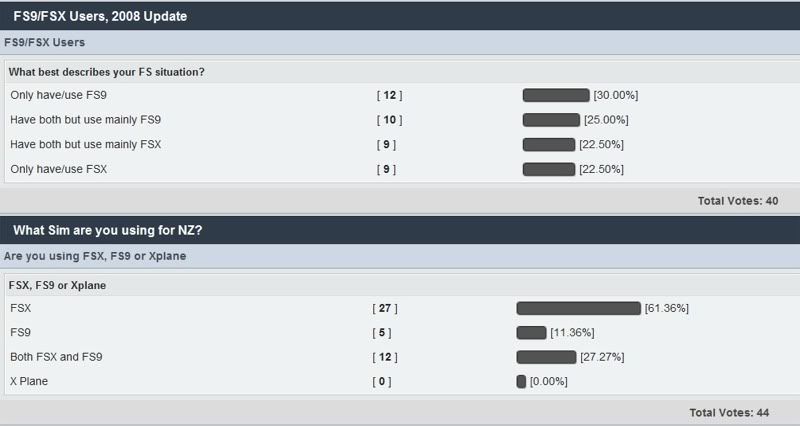Click the 61.36% result bar for FSX
The height and width of the screenshot is (426, 800).
tap(578, 308)
